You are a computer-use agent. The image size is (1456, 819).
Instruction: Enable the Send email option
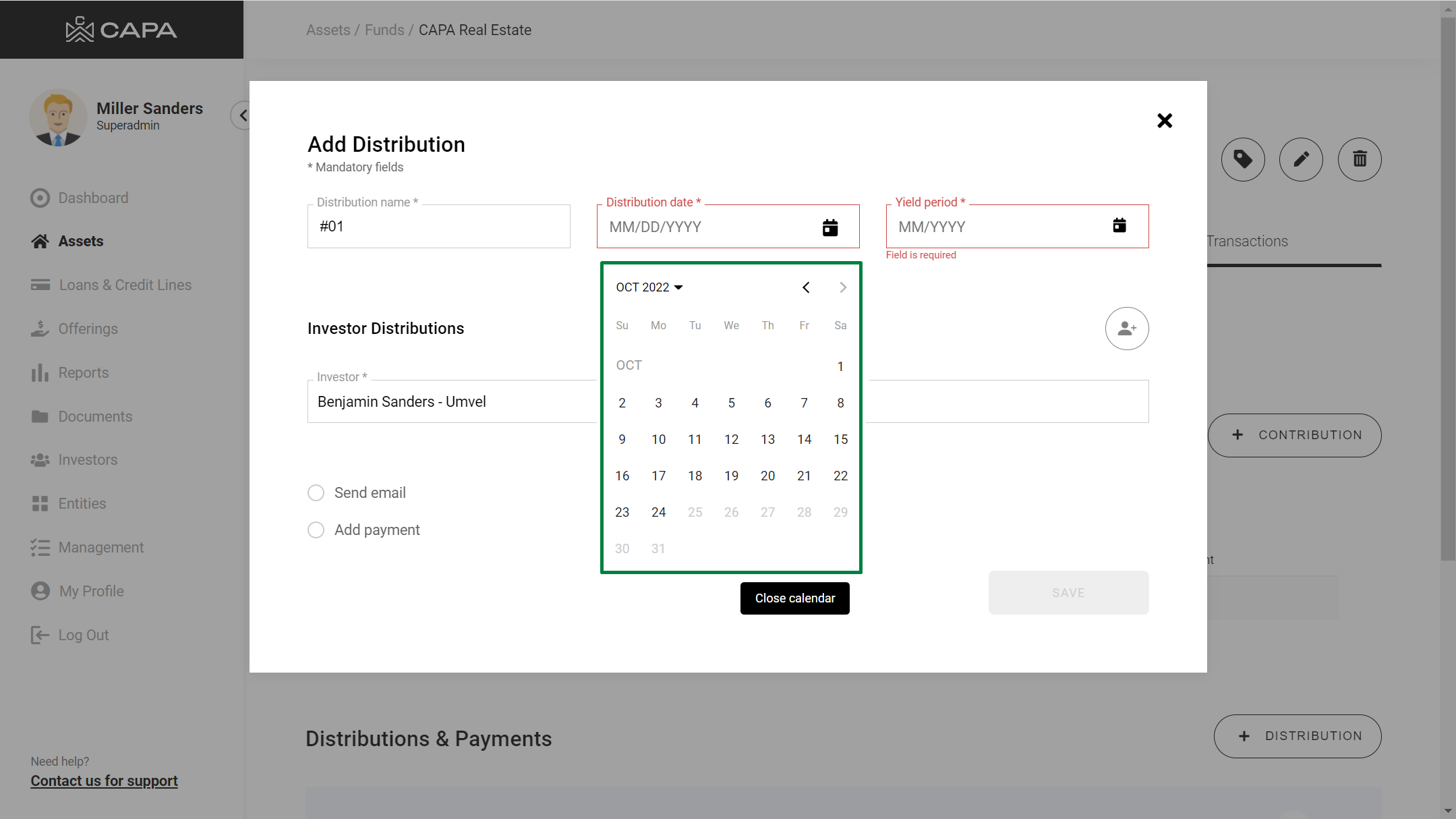click(316, 492)
